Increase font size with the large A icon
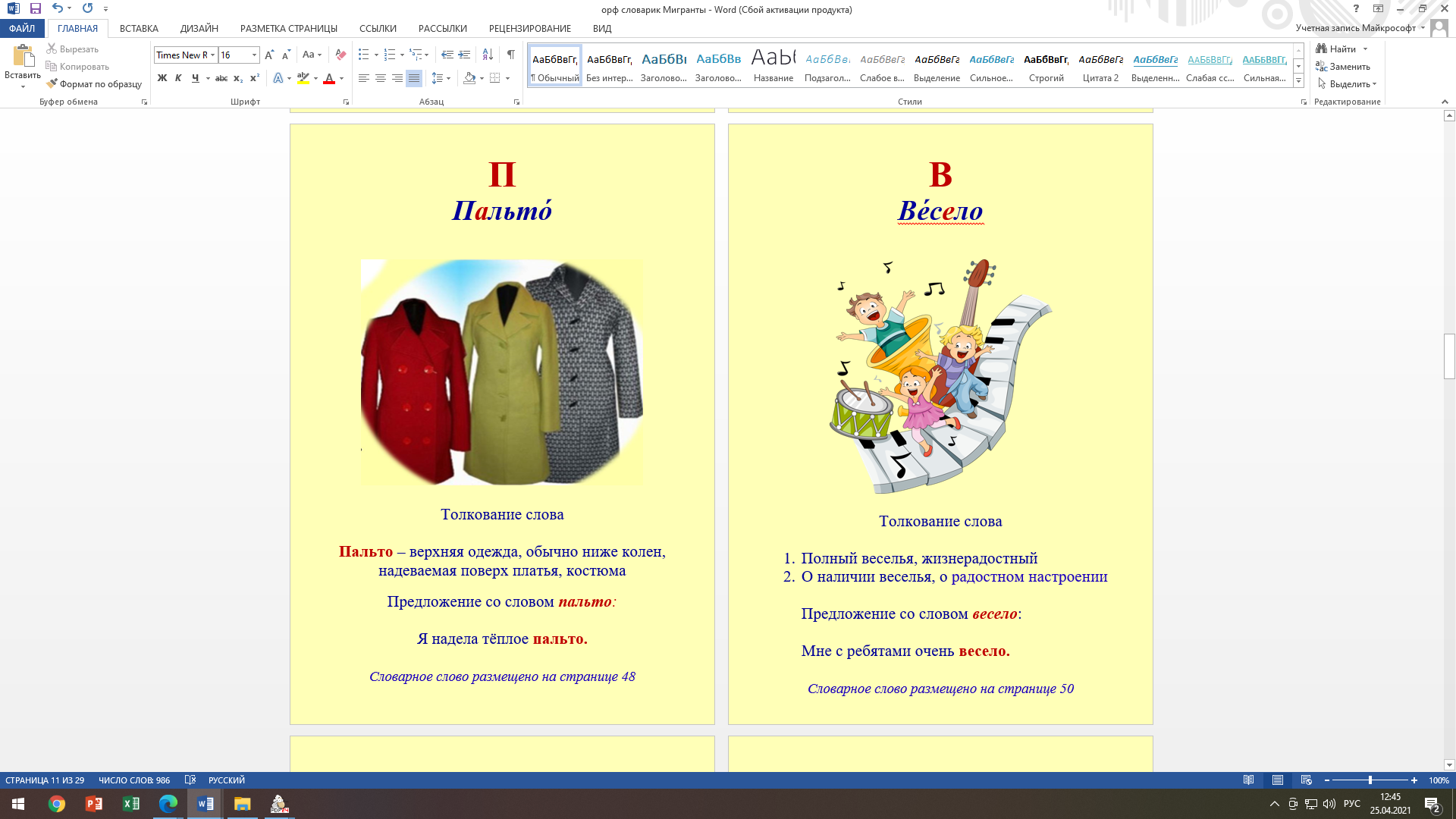This screenshot has width=1456, height=819. (x=269, y=55)
